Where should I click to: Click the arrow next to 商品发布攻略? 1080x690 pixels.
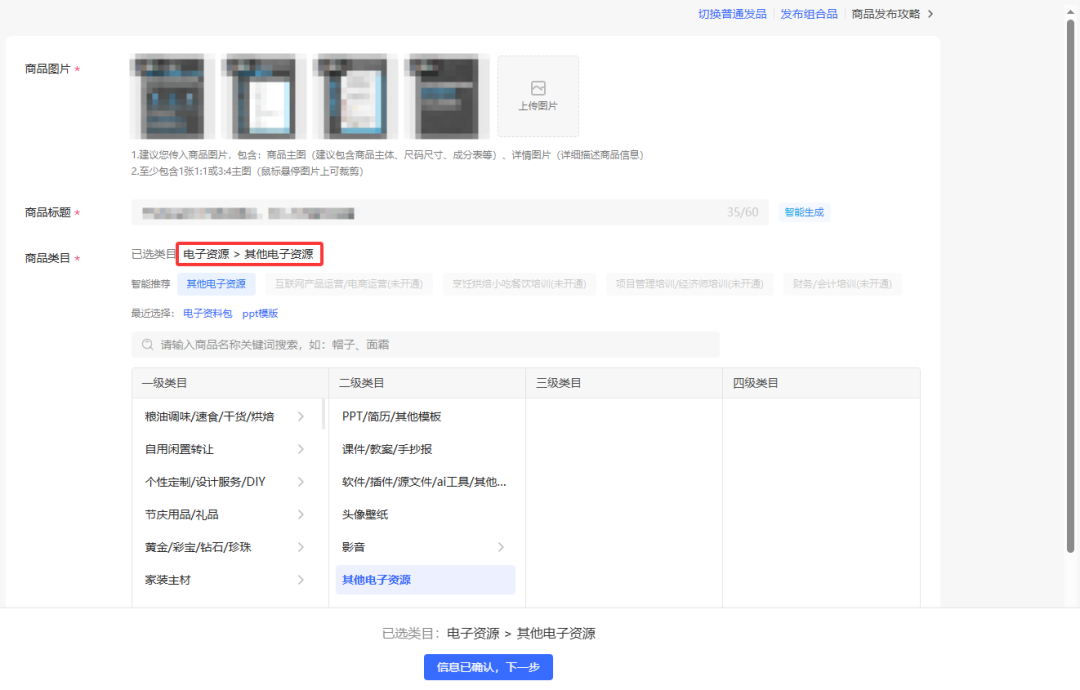[x=931, y=14]
